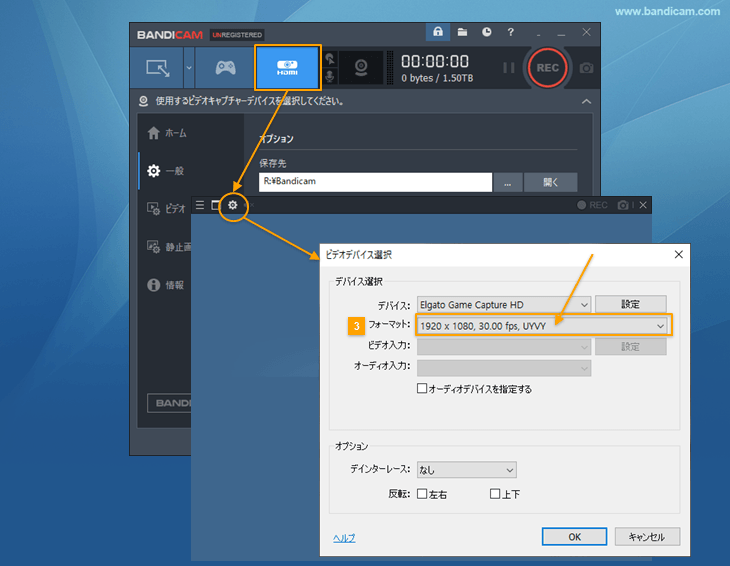Open the 一般 sidebar tab
The width and height of the screenshot is (730, 566).
point(167,171)
